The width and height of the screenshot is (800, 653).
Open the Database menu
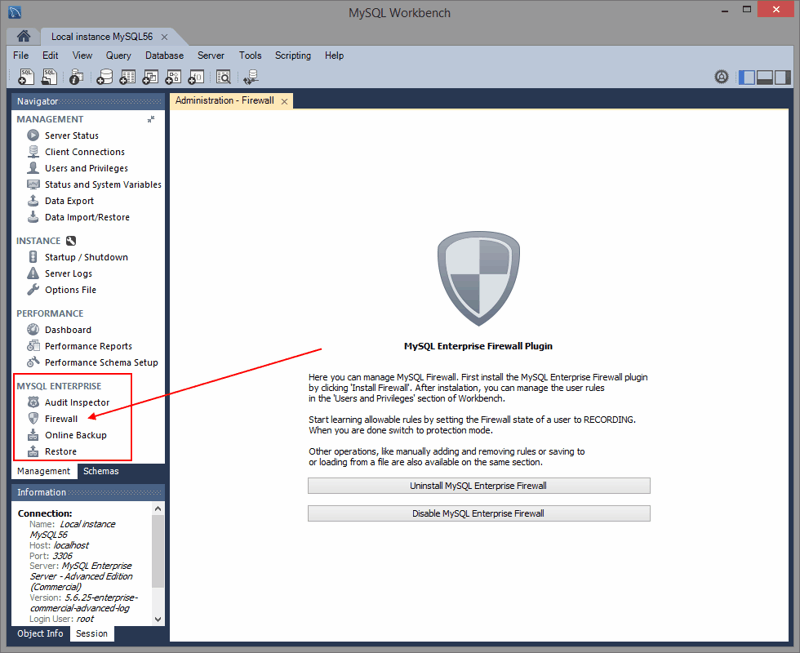164,55
